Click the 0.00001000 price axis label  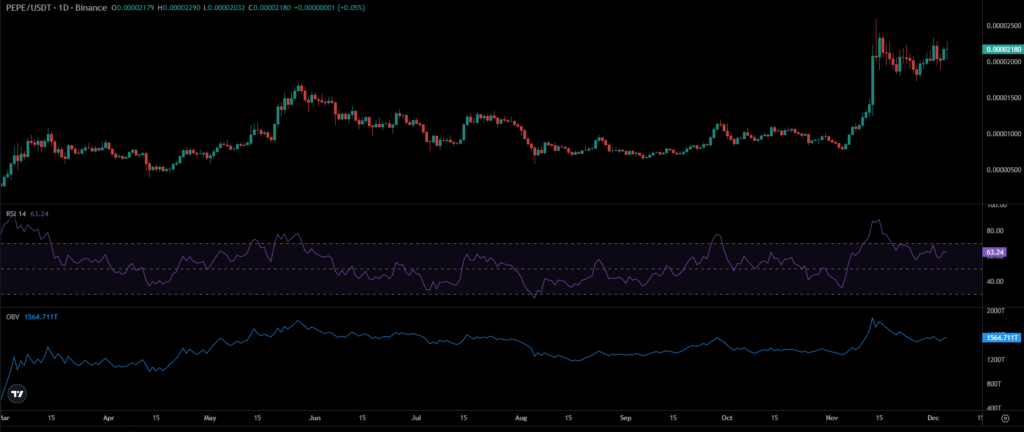(x=1002, y=134)
